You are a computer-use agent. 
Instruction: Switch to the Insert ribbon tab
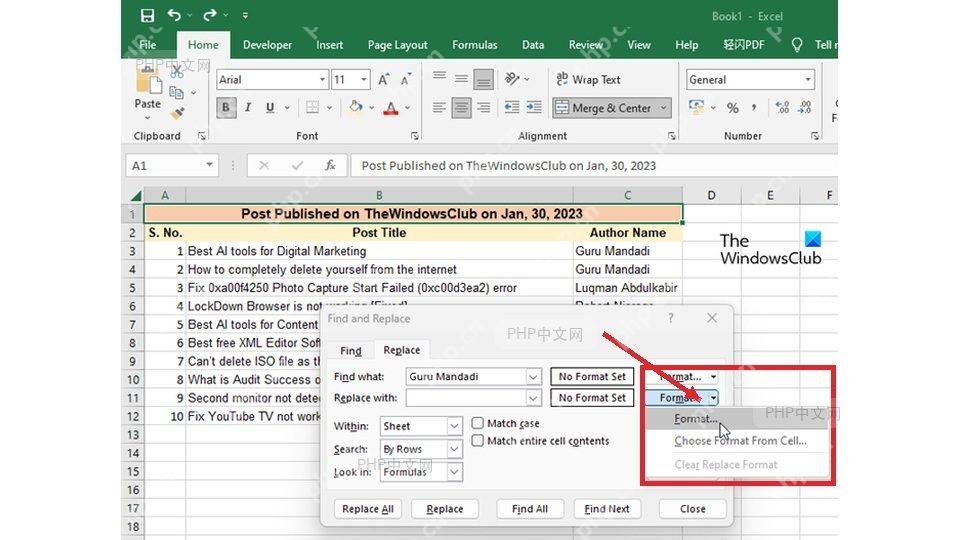tap(329, 45)
